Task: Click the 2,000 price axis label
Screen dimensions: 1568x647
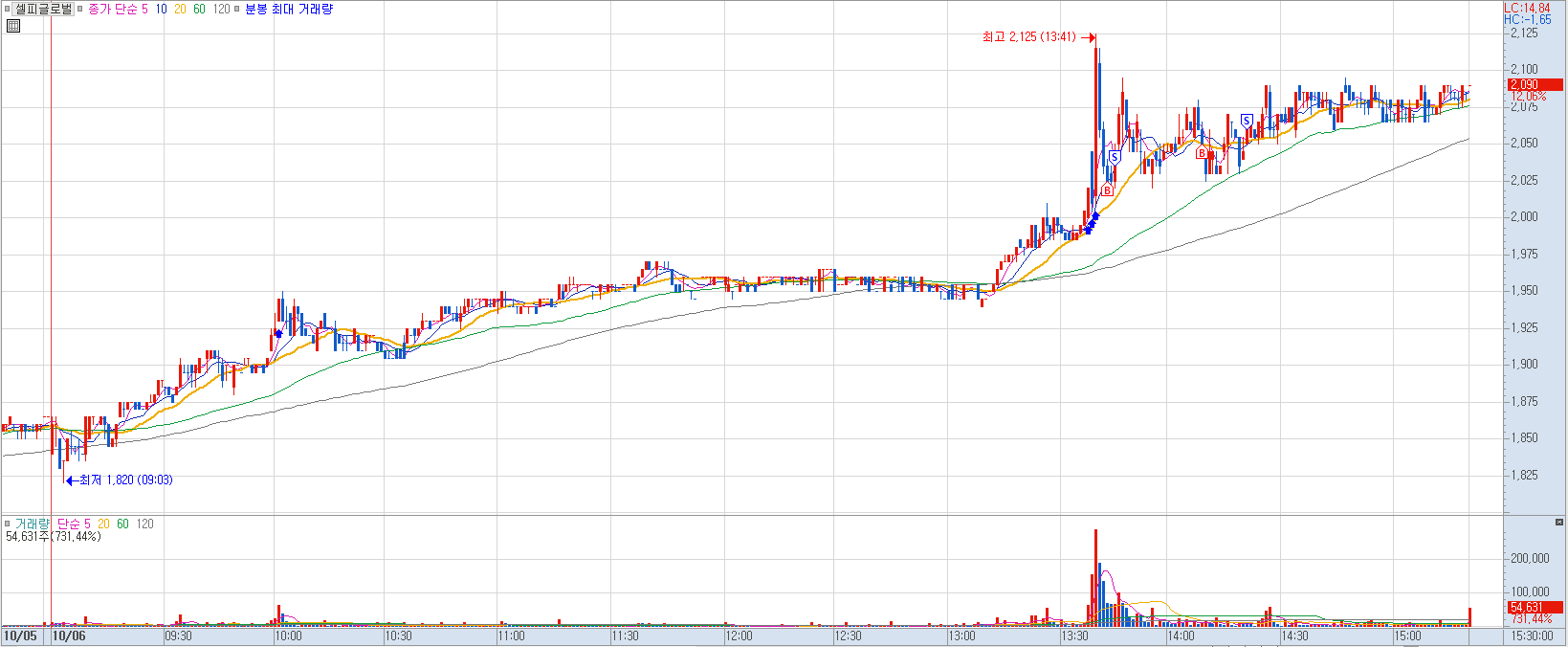Action: [1524, 217]
